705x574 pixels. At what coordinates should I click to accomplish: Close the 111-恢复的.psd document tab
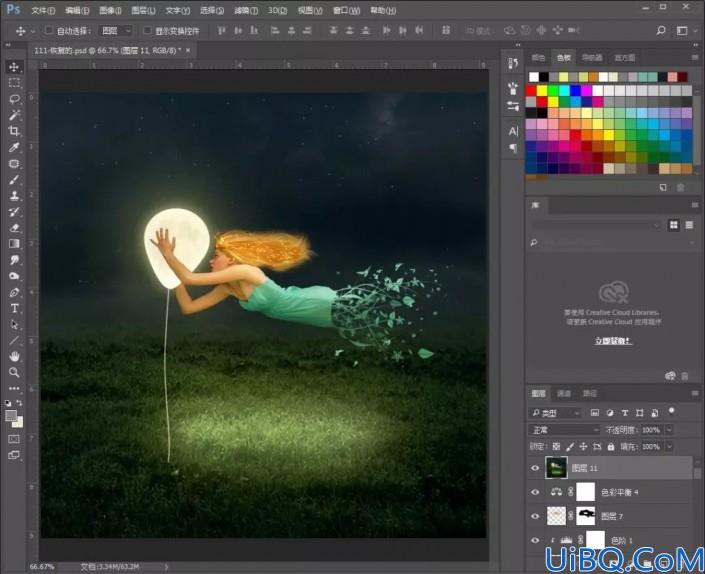pos(188,50)
